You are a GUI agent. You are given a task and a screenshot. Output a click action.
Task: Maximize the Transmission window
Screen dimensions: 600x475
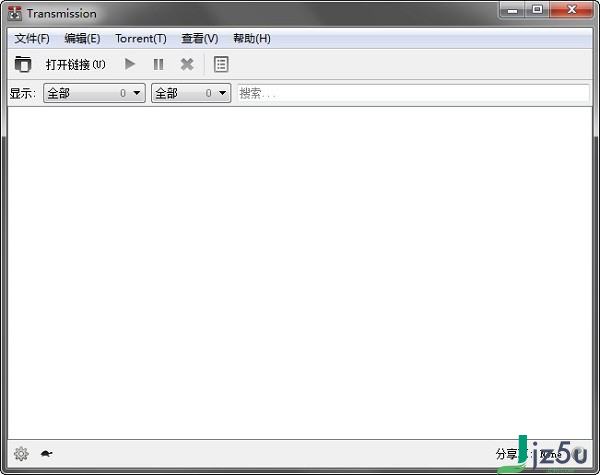point(537,10)
